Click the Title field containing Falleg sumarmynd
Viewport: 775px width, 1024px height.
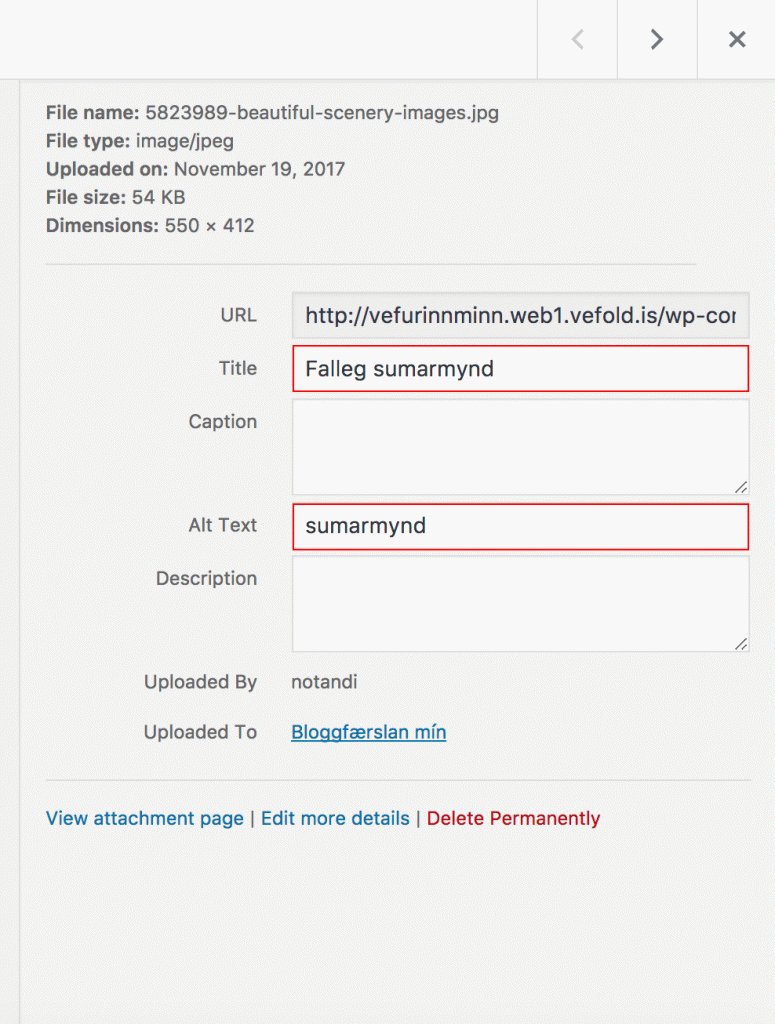pyautogui.click(x=520, y=368)
